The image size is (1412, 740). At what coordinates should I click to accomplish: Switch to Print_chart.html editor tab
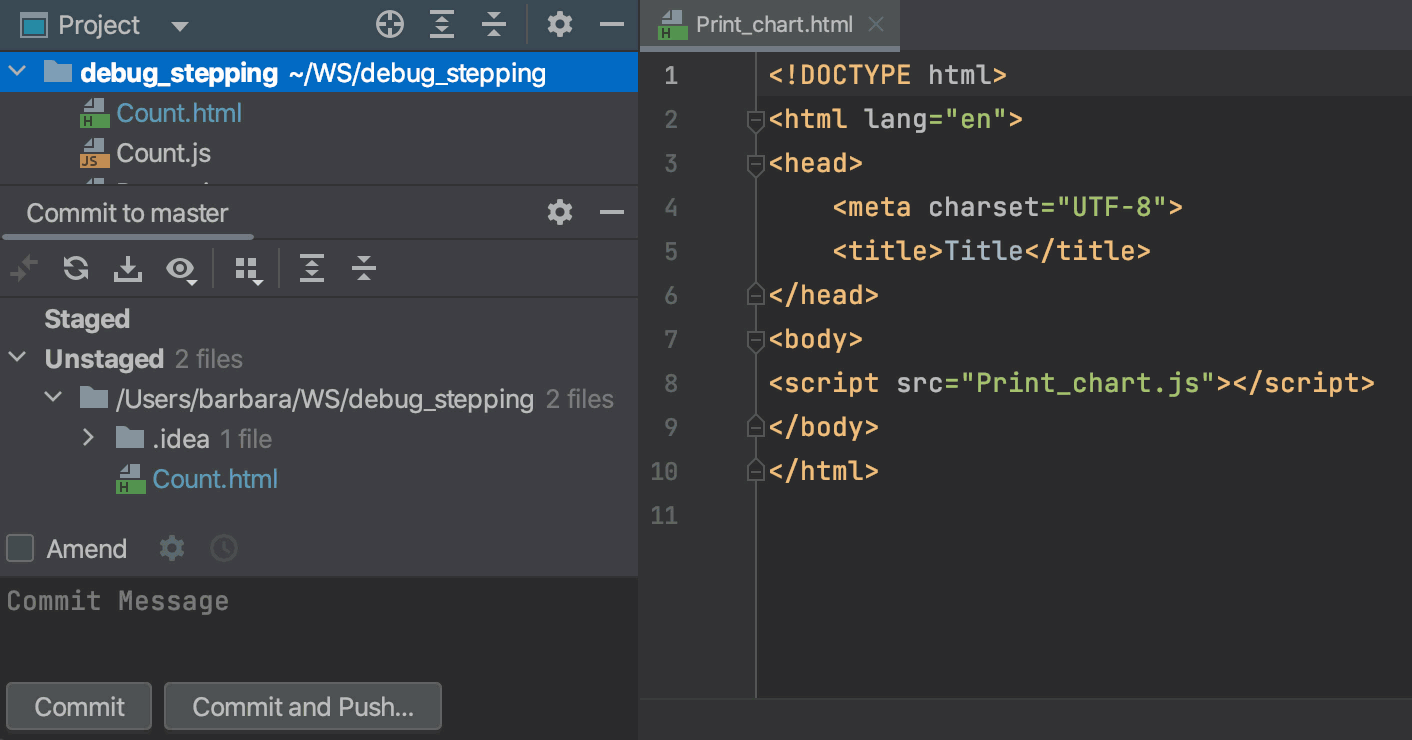coord(770,25)
